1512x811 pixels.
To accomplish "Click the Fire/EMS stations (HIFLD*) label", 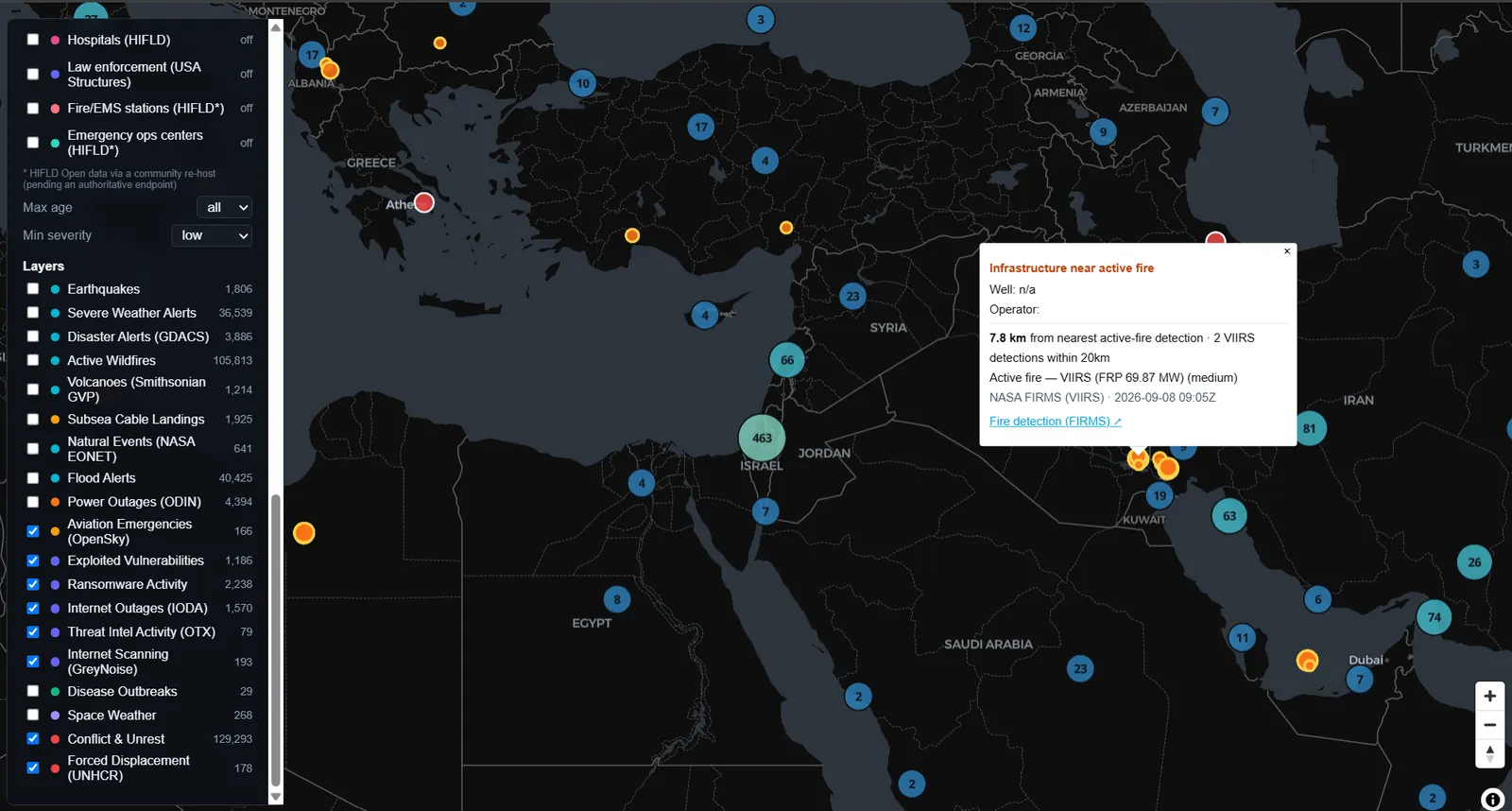I will (146, 109).
